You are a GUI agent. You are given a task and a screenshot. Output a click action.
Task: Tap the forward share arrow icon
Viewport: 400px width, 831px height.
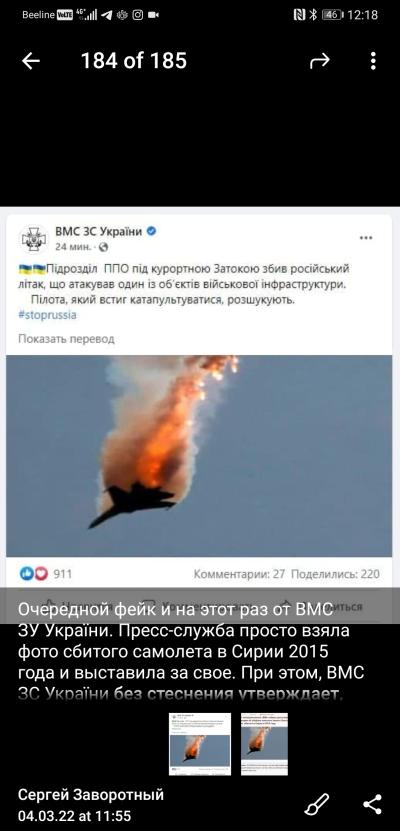point(319,61)
